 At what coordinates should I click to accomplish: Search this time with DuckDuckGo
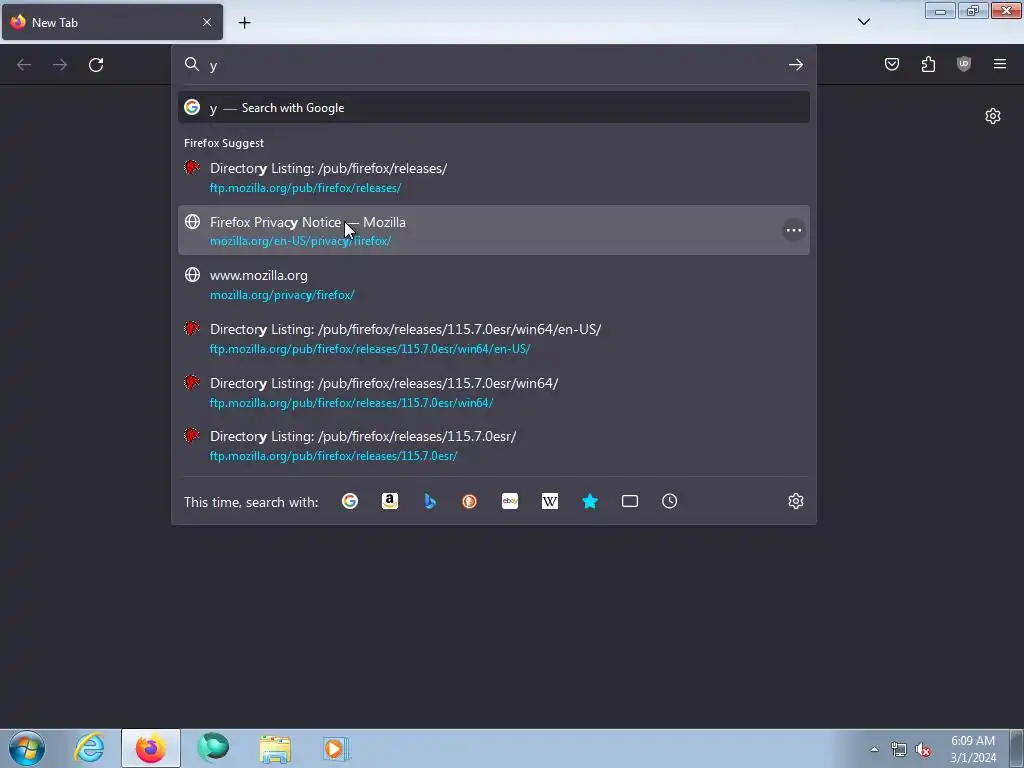point(470,501)
